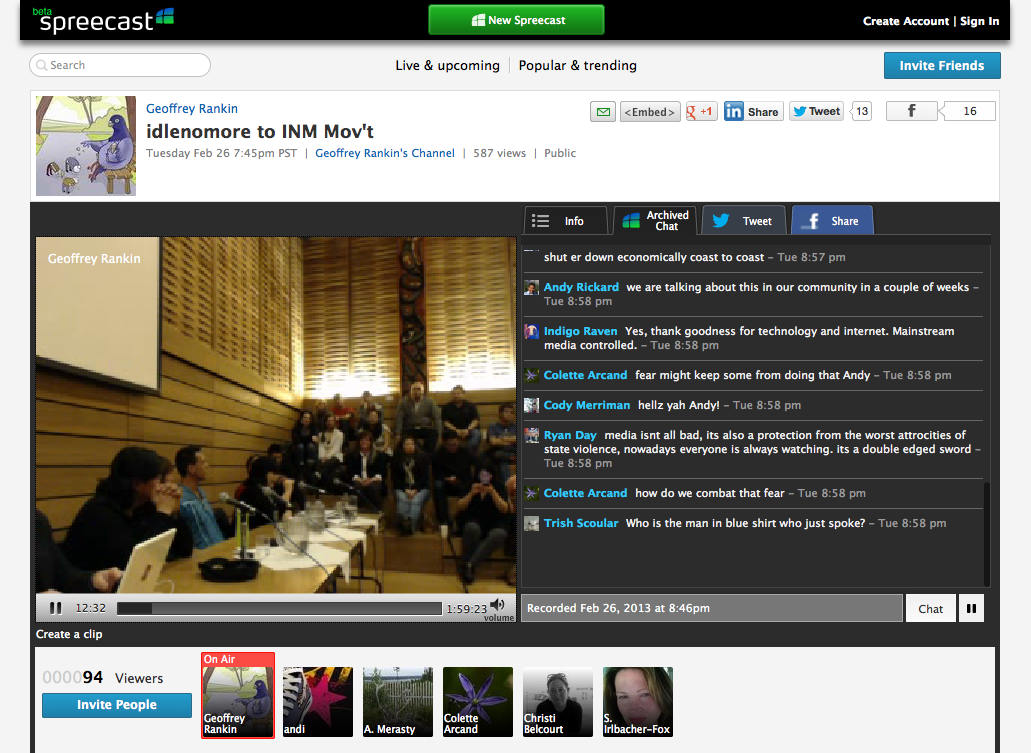Click the Invite Friends button
The height and width of the screenshot is (753, 1031).
942,66
